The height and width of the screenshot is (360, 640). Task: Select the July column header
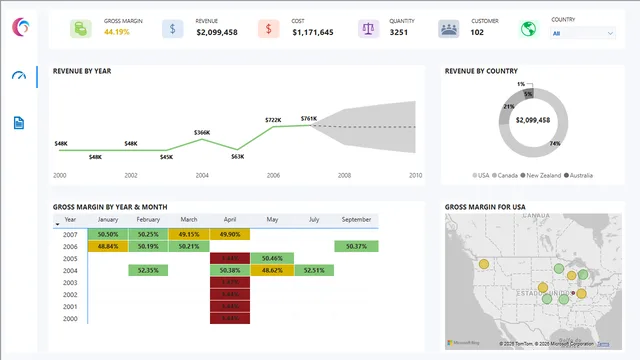314,220
